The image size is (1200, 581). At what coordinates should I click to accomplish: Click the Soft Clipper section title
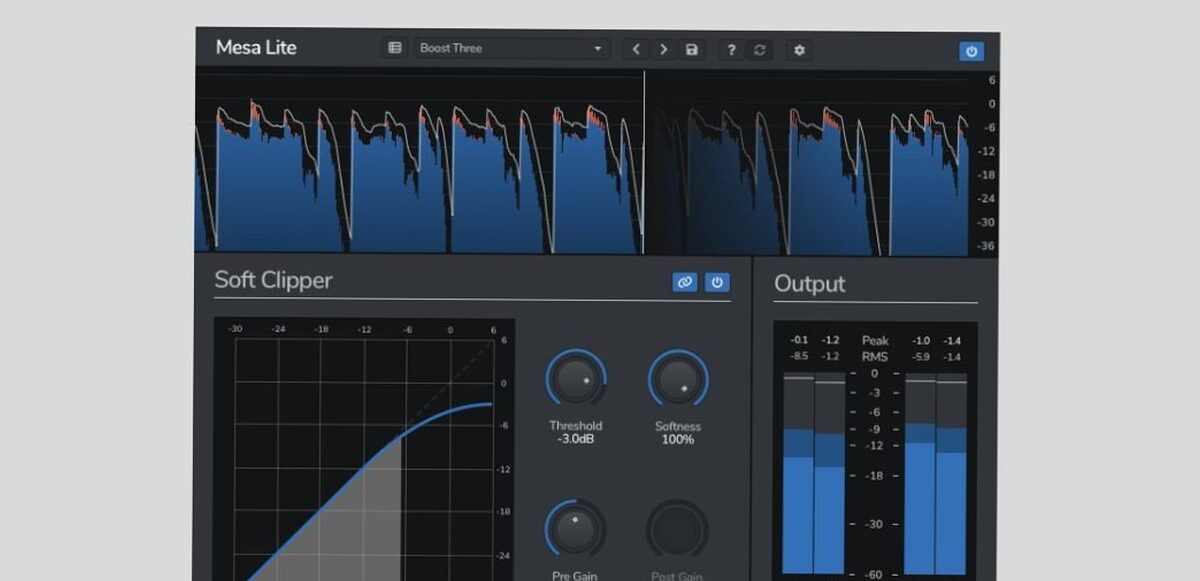coord(272,281)
